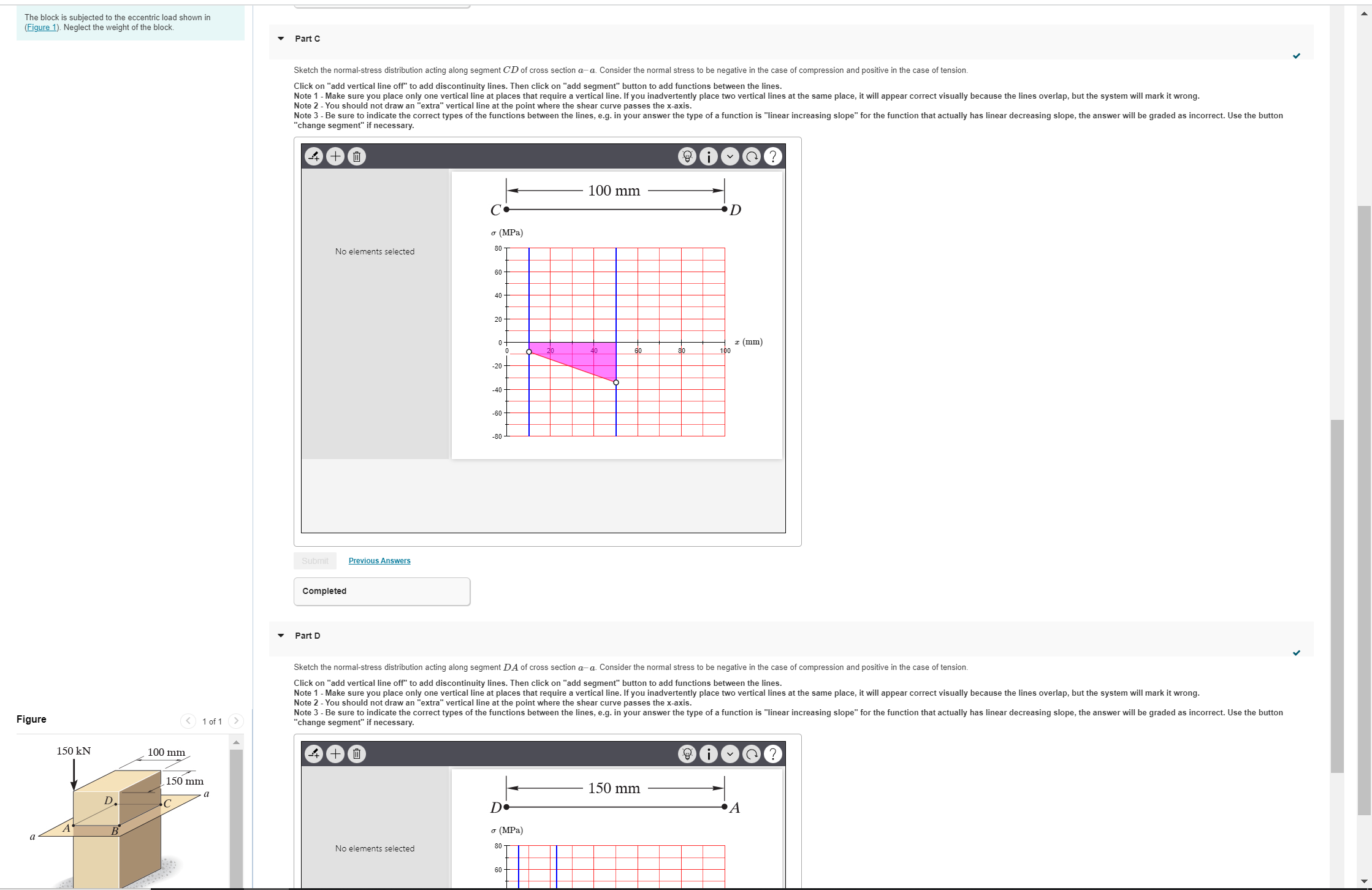This screenshot has width=1372, height=890.
Task: Open help using the question mark icon
Action: pyautogui.click(x=773, y=156)
